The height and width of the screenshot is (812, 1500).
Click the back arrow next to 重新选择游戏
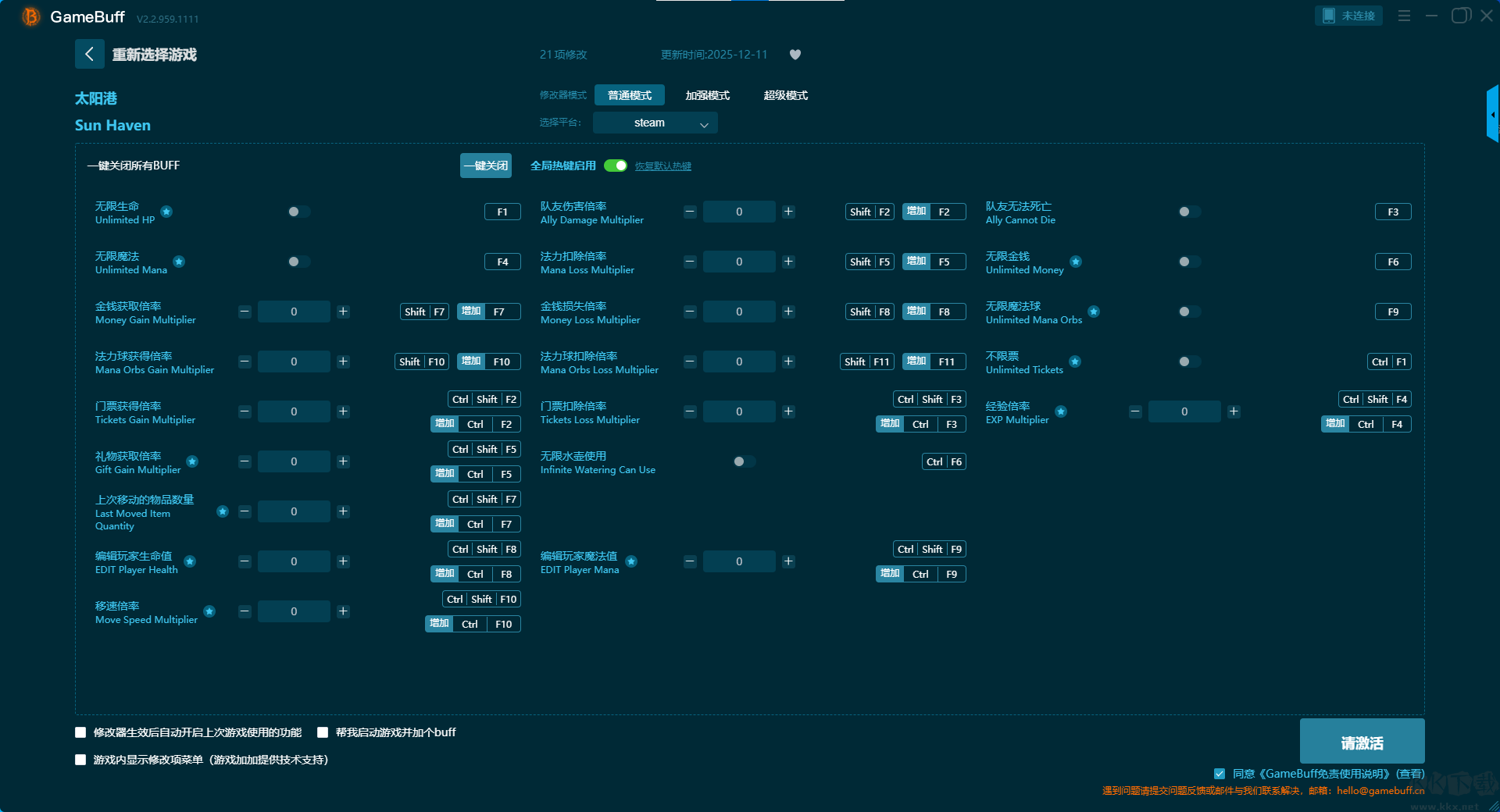[89, 54]
